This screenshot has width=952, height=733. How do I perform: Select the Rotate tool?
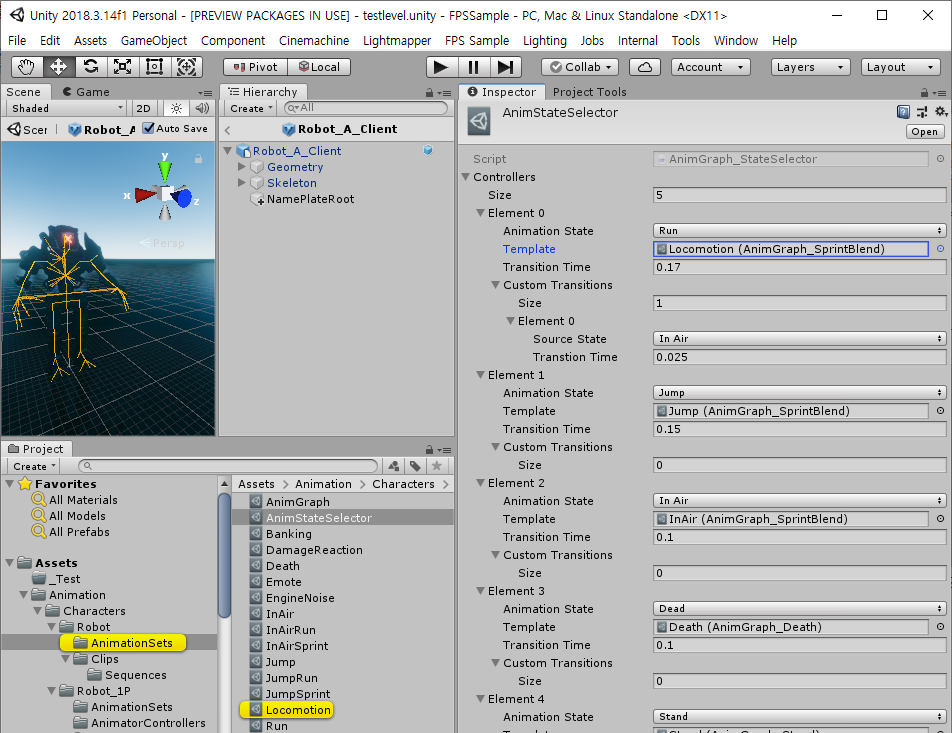[91, 67]
